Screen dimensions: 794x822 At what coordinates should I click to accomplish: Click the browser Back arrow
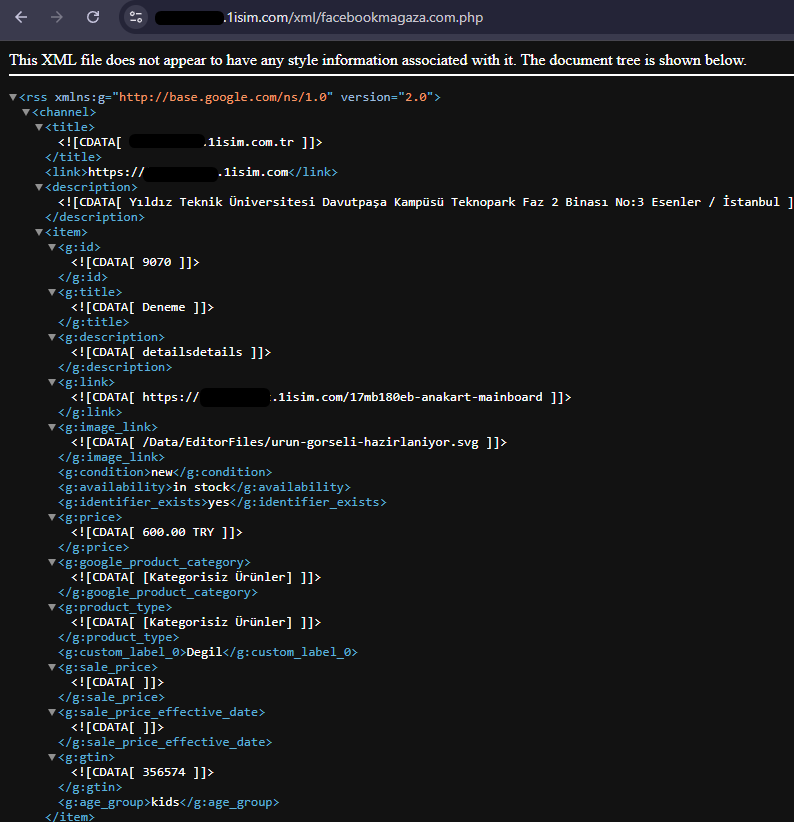21,17
